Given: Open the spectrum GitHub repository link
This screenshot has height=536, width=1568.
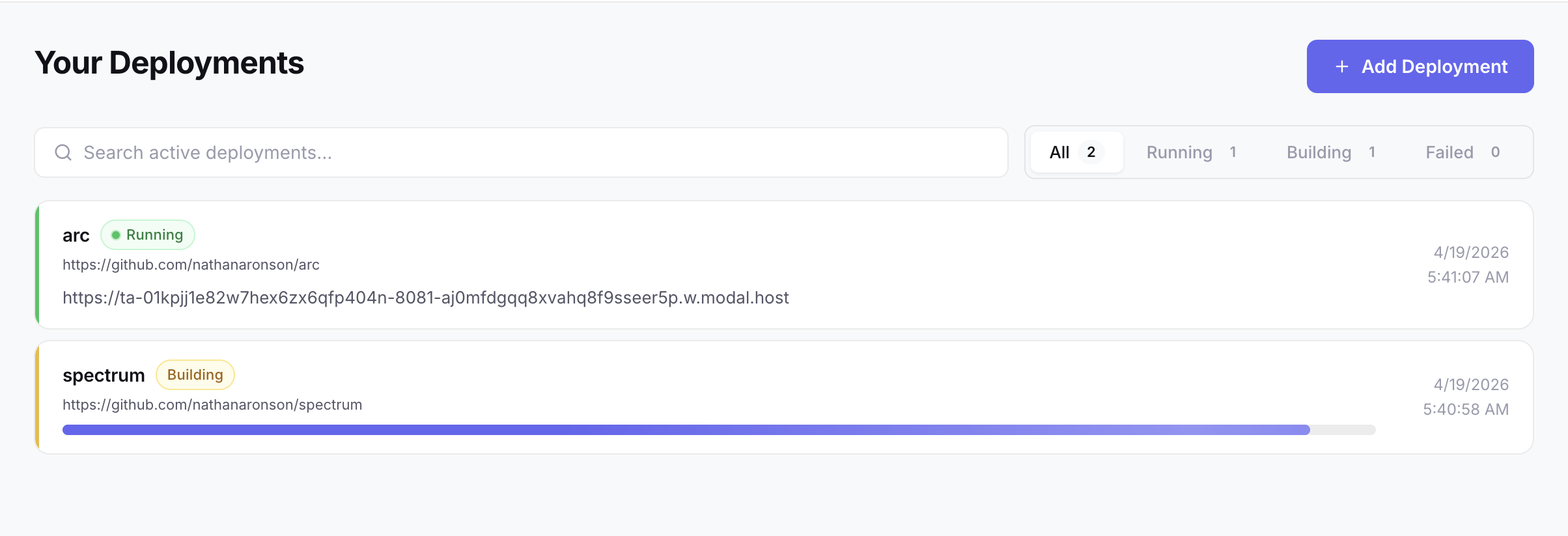Looking at the screenshot, I should (212, 404).
